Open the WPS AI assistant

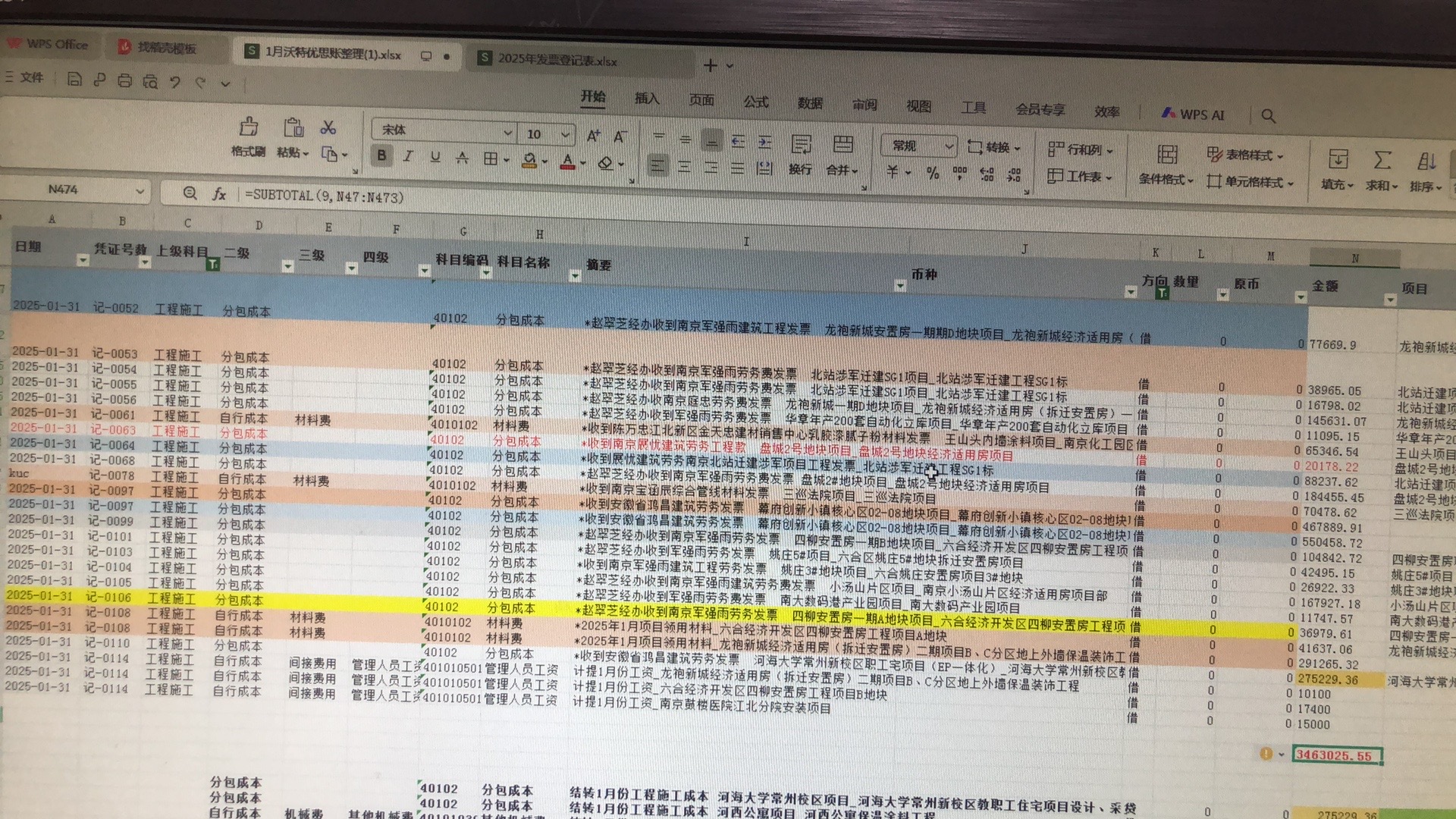pyautogui.click(x=1193, y=115)
